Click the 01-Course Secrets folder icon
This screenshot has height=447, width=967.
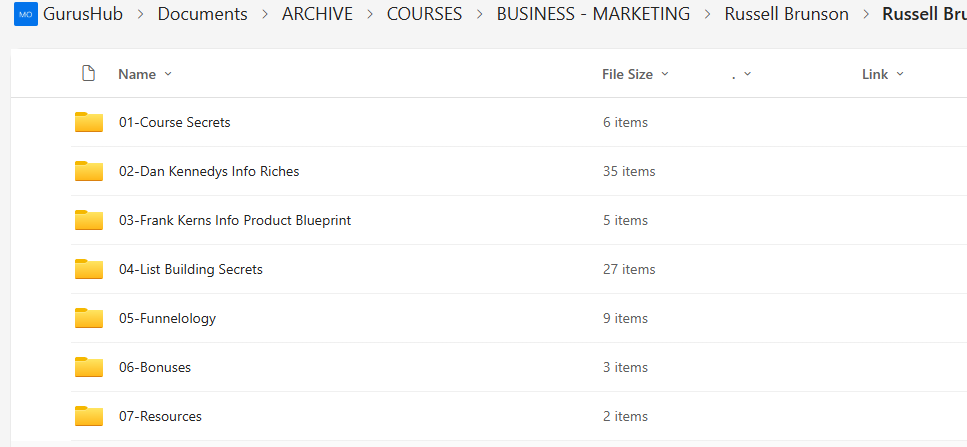[x=89, y=122]
